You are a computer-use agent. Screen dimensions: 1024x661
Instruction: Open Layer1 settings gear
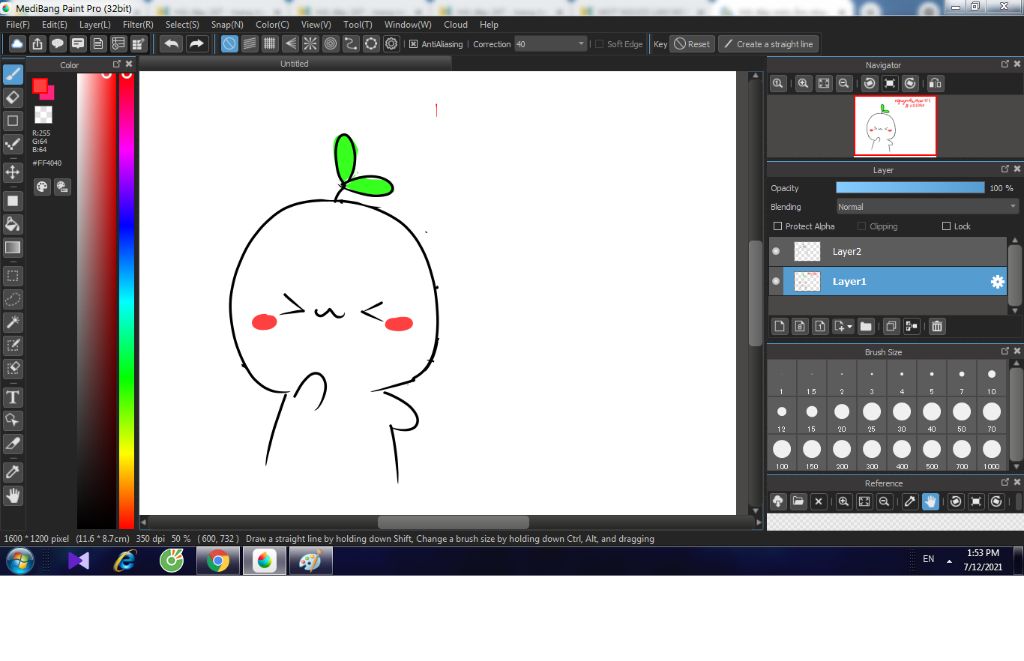(997, 282)
